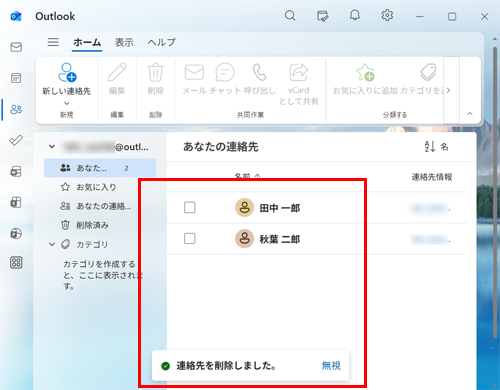500x390 pixels.
Task: Open the Word app icon in sidebar
Action: (x=16, y=171)
